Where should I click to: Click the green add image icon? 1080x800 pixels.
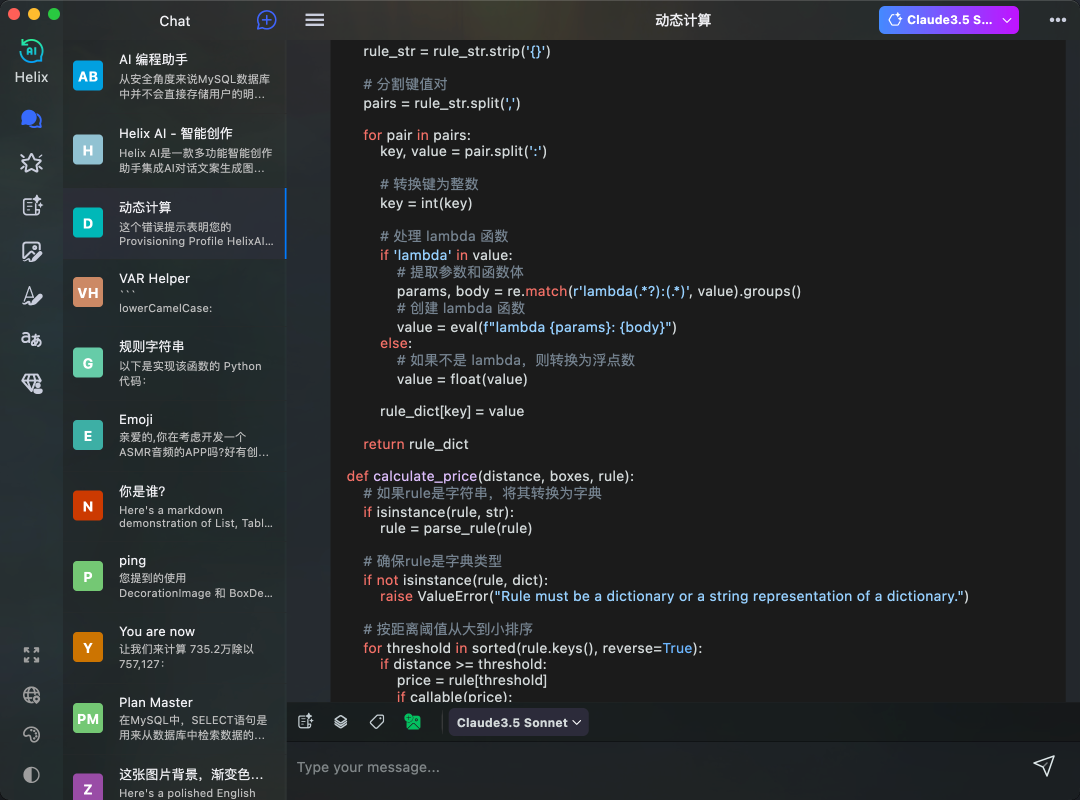click(413, 722)
